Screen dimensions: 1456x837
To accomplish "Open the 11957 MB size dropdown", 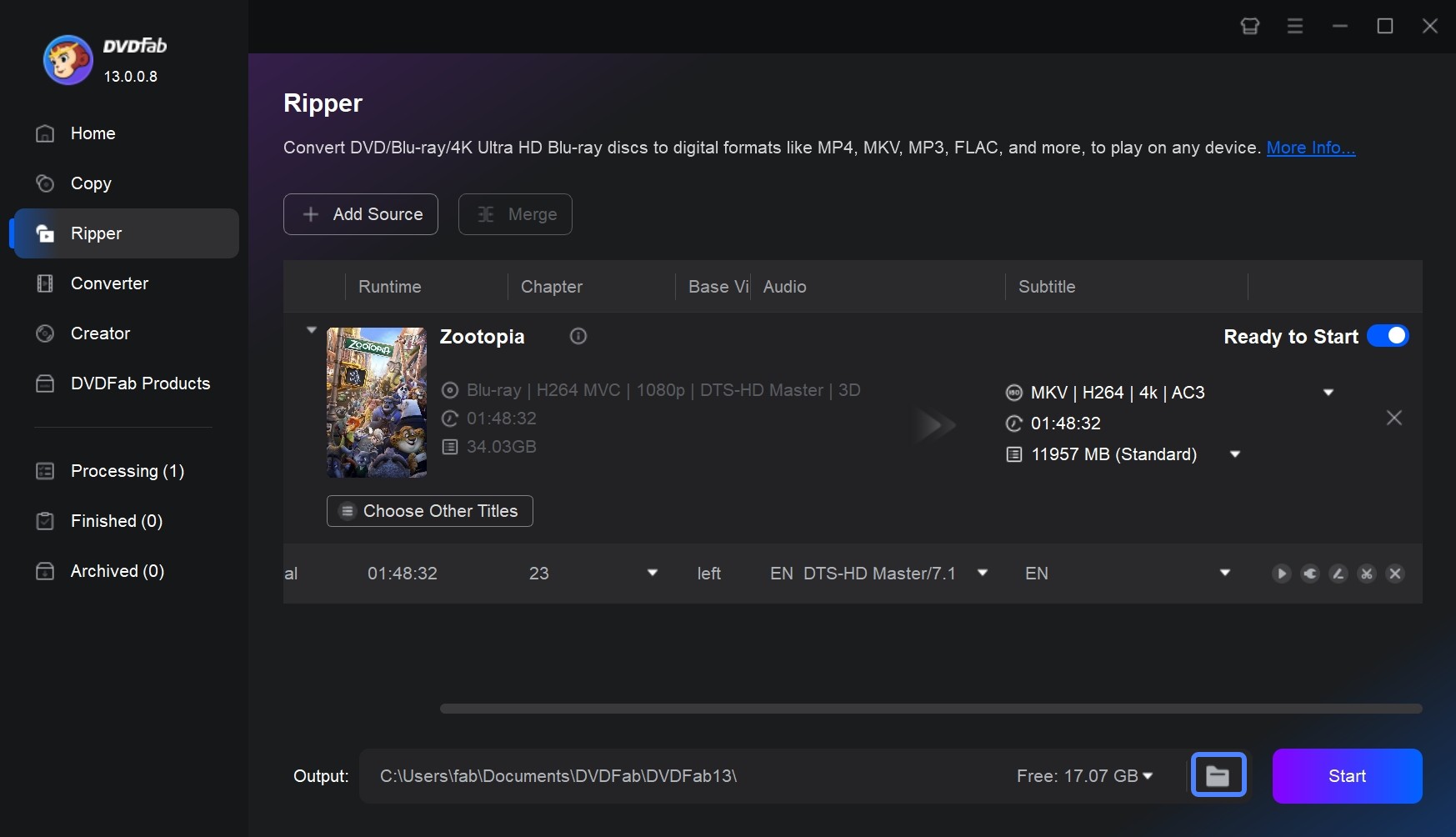I will 1235,454.
